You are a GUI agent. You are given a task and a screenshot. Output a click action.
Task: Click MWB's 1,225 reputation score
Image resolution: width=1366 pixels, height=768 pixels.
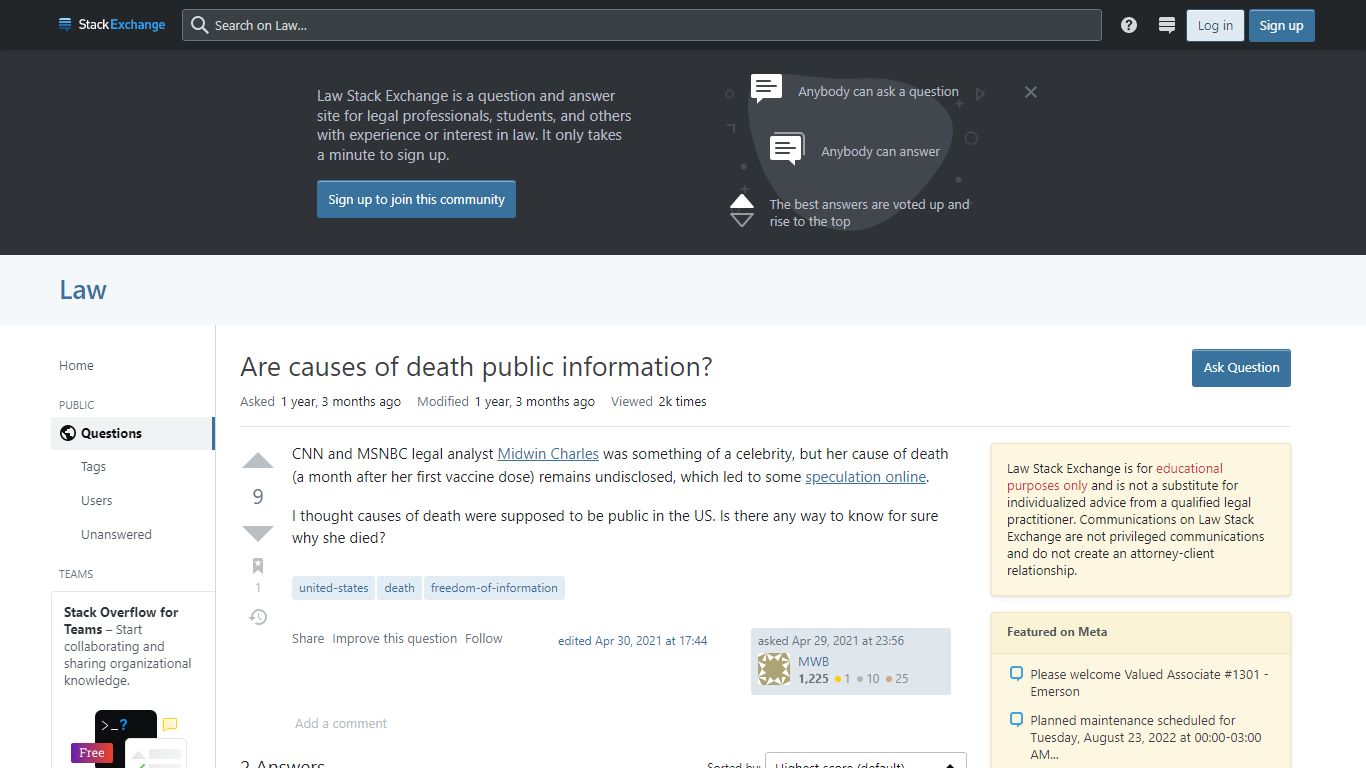[813, 679]
